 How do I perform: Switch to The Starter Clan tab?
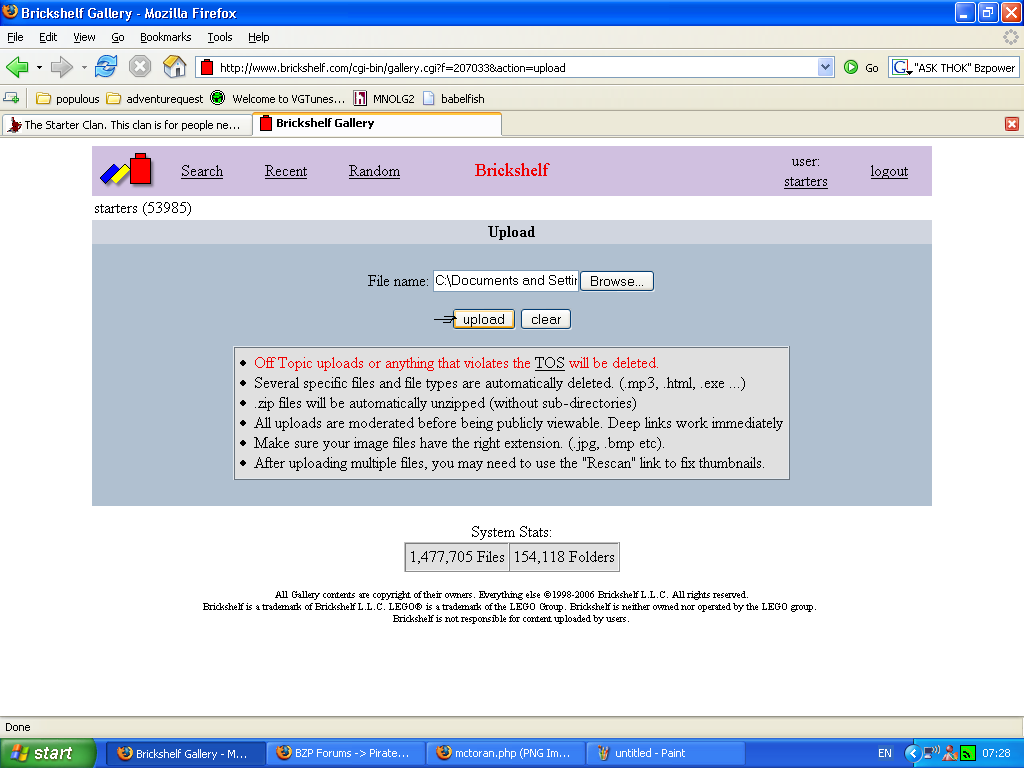point(126,124)
